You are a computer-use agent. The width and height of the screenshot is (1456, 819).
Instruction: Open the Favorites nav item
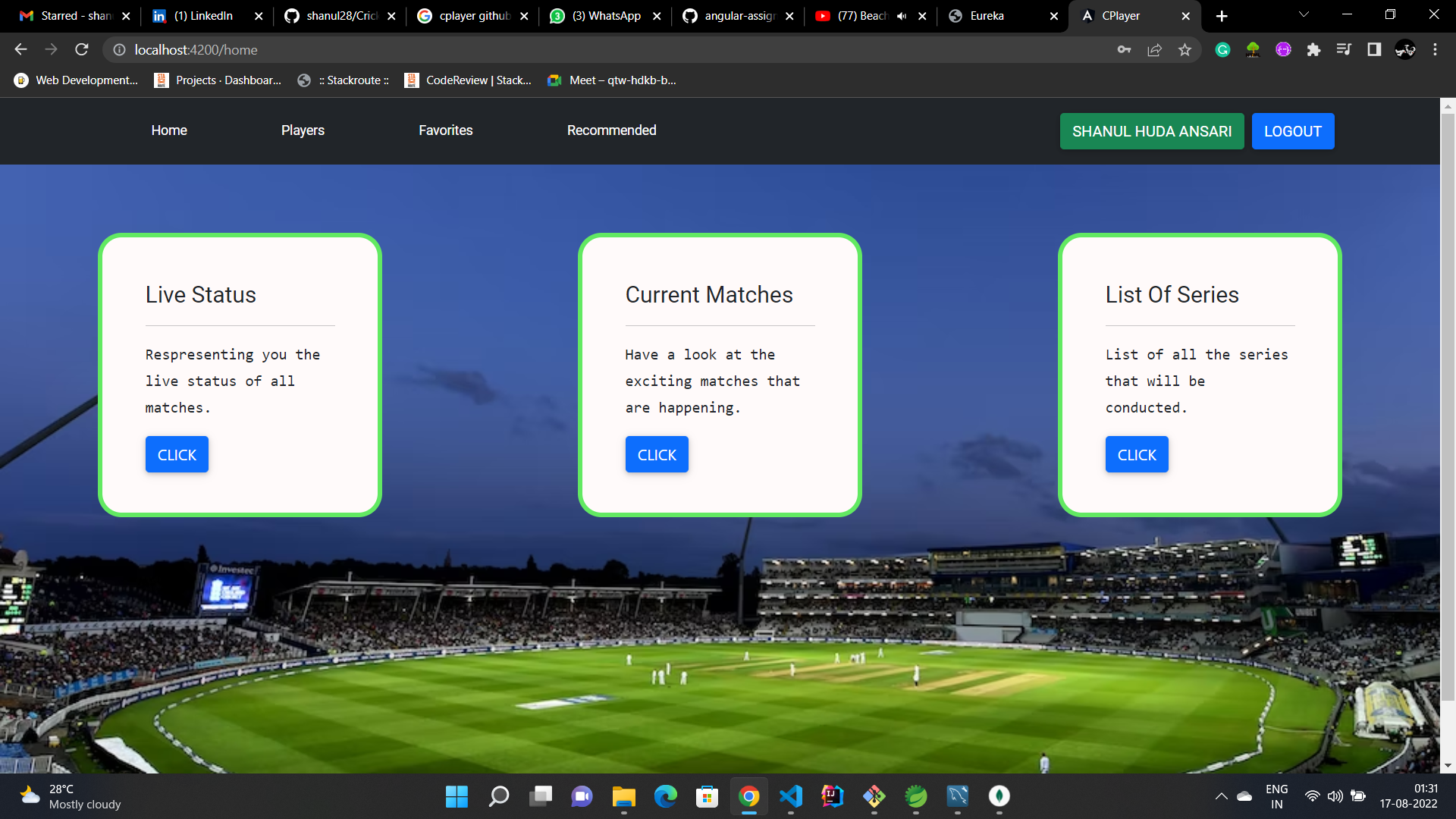pos(446,130)
